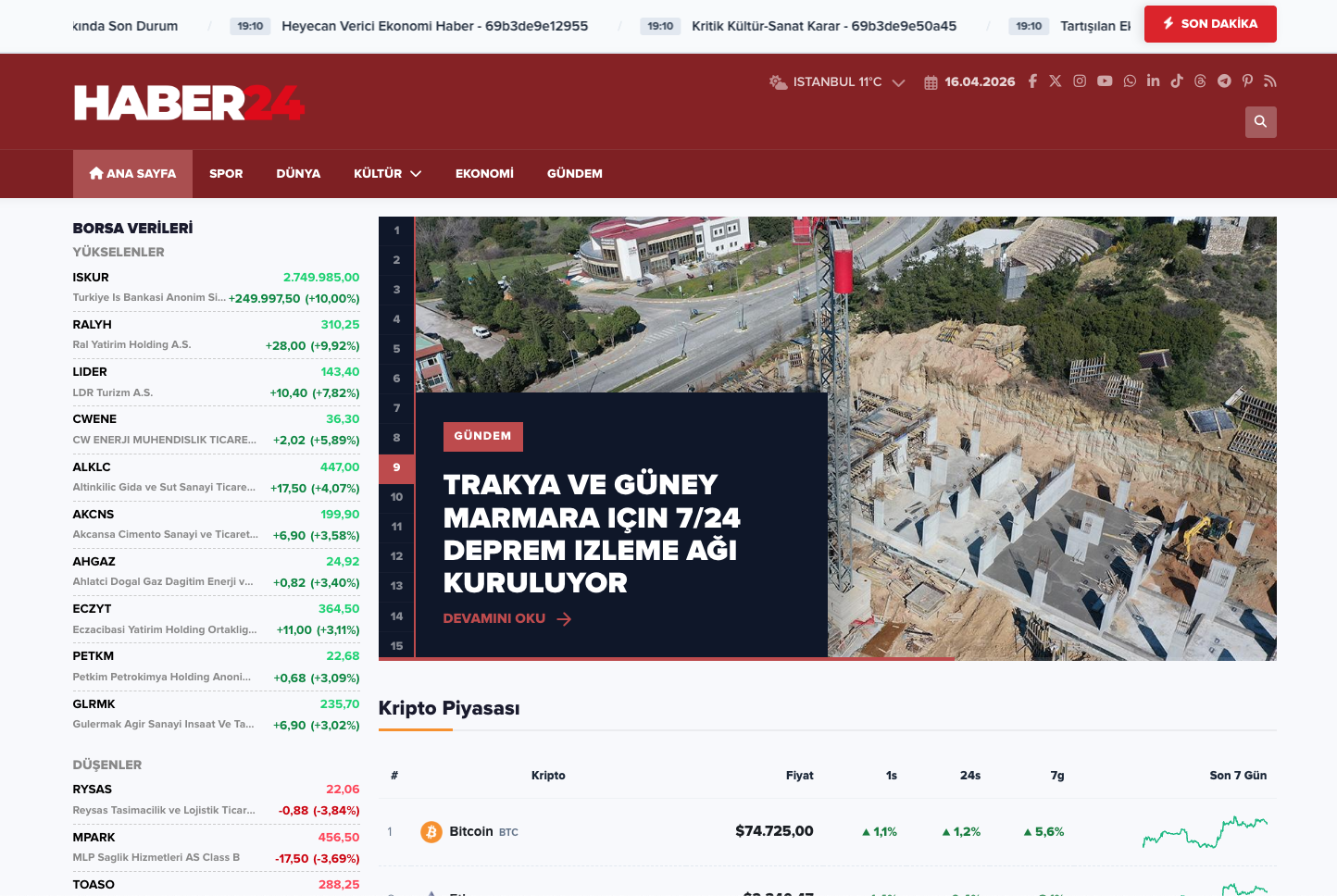Open the YouTube channel icon

pos(1105,81)
